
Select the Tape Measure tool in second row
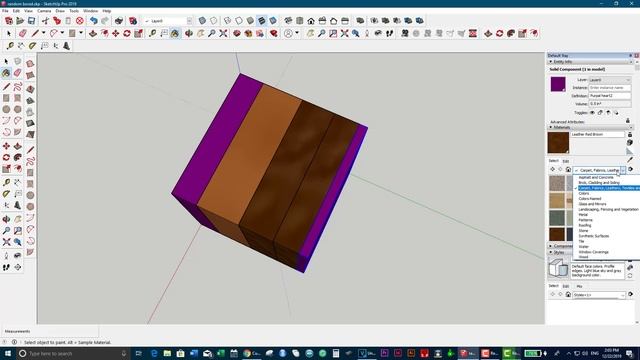[x=153, y=33]
